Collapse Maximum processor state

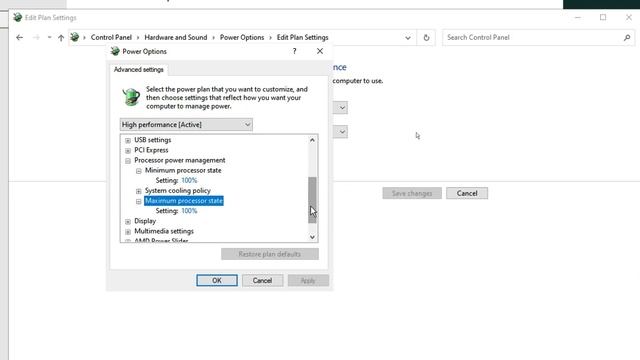click(138, 201)
